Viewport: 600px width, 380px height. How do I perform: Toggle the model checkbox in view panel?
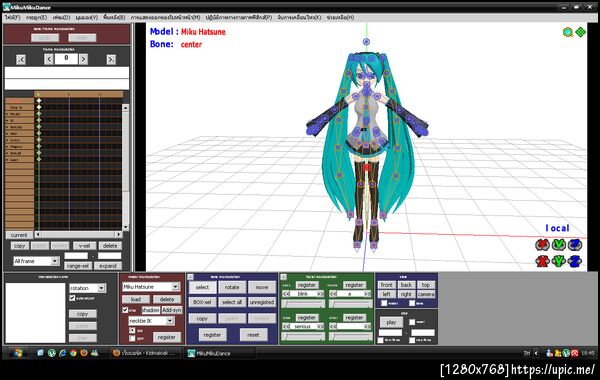point(384,303)
